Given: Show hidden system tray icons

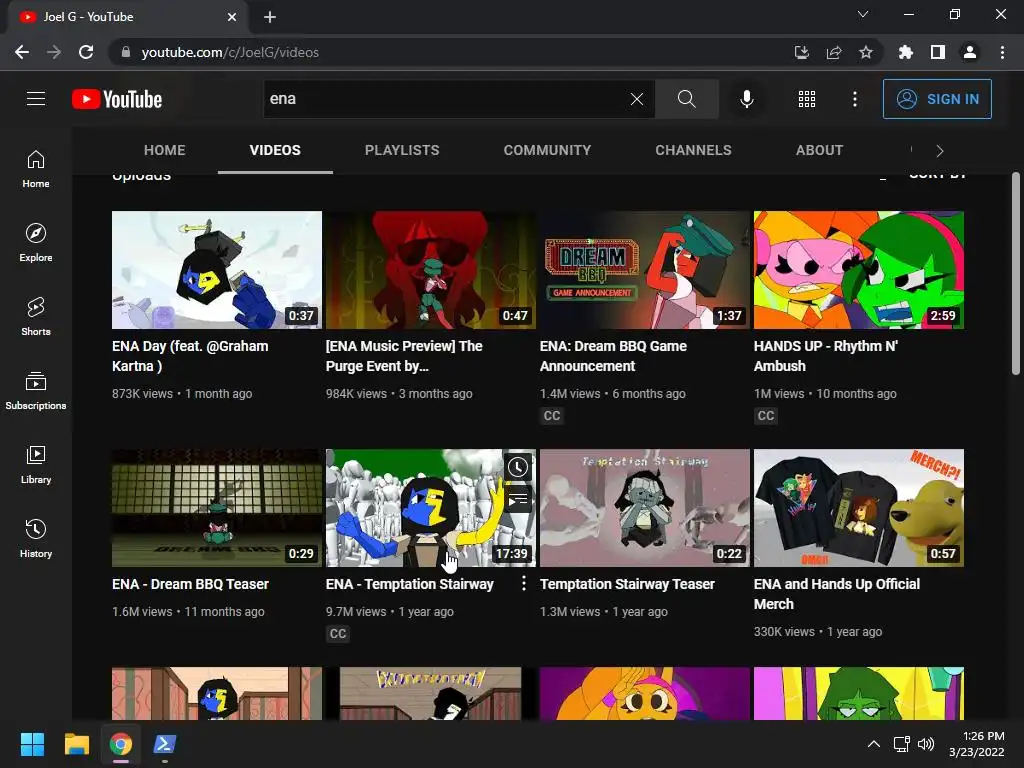Looking at the screenshot, I should (x=873, y=744).
